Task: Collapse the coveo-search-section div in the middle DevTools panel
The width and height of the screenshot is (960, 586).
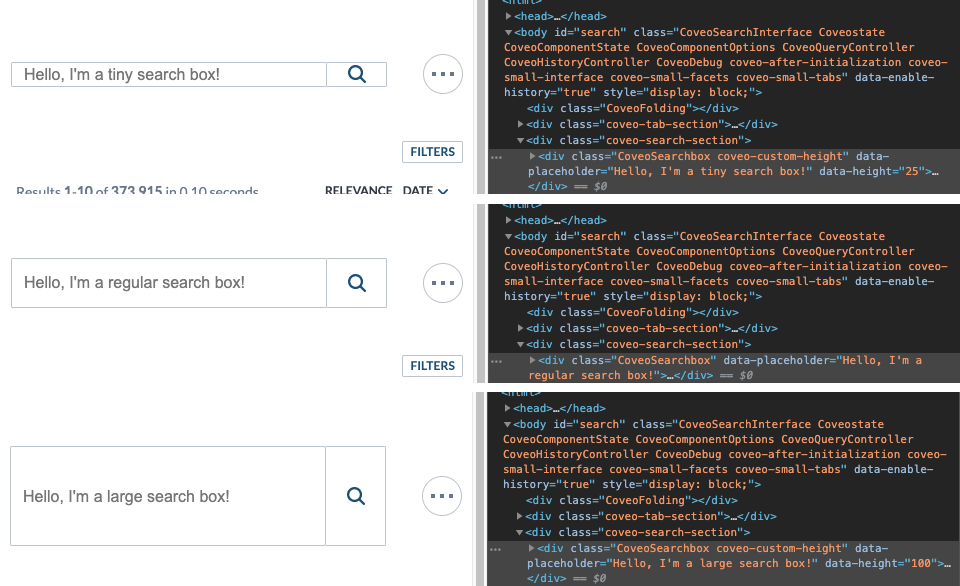Action: coord(520,344)
